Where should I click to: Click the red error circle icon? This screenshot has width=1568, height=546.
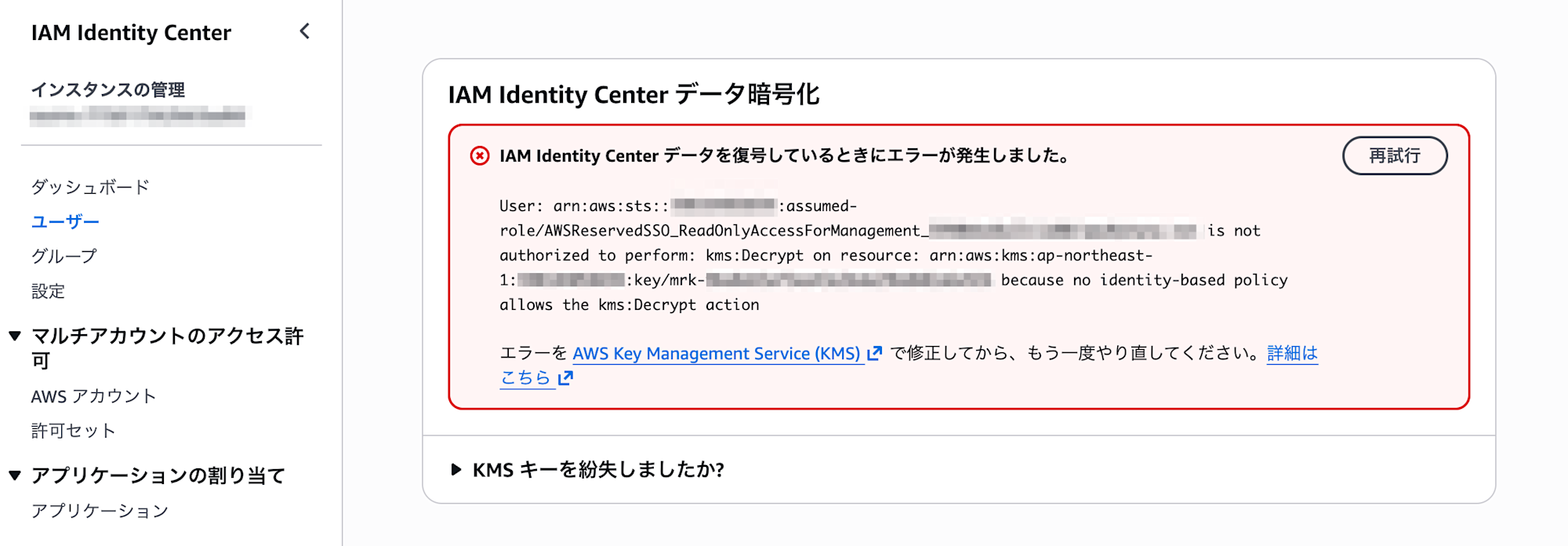480,155
